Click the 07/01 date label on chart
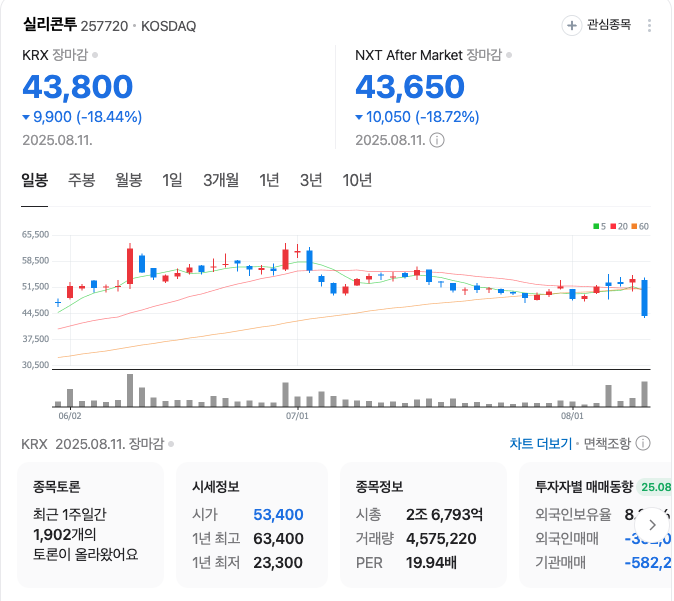This screenshot has height=601, width=674. 297,416
